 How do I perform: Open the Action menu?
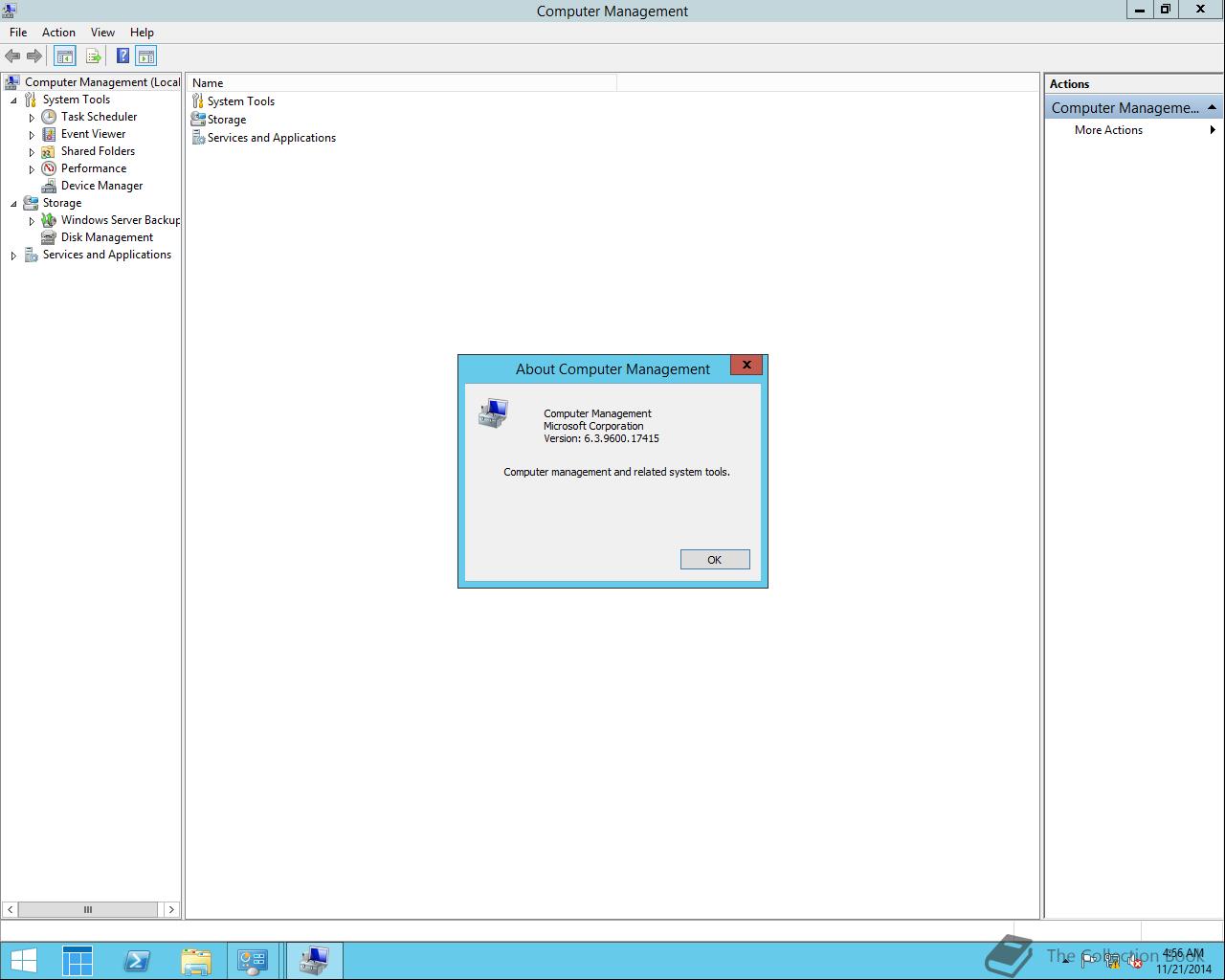point(58,33)
